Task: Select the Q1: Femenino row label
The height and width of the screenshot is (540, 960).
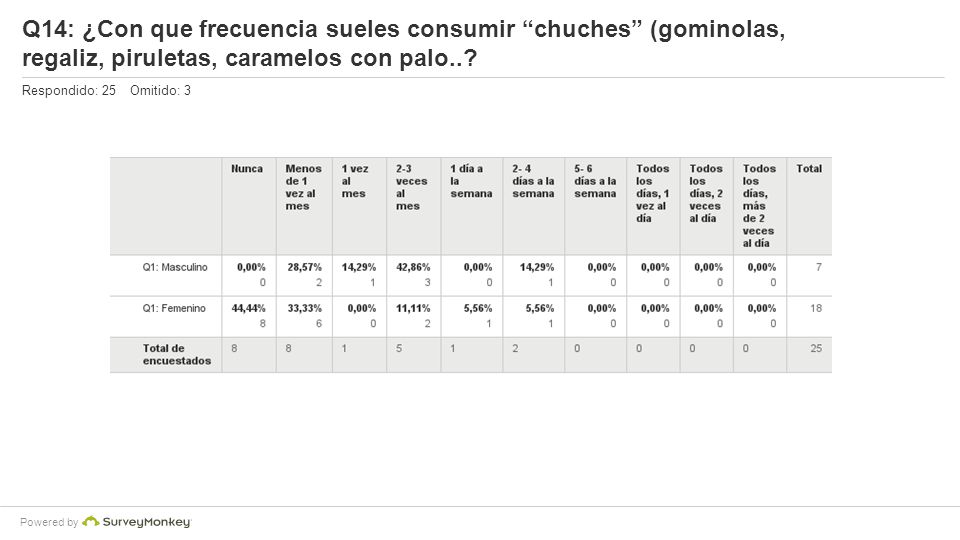Action: [x=174, y=308]
